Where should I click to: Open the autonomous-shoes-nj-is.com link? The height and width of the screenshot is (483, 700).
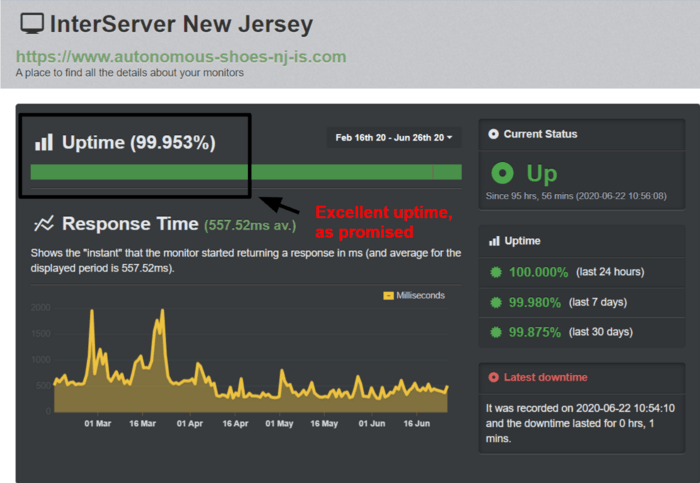(181, 57)
